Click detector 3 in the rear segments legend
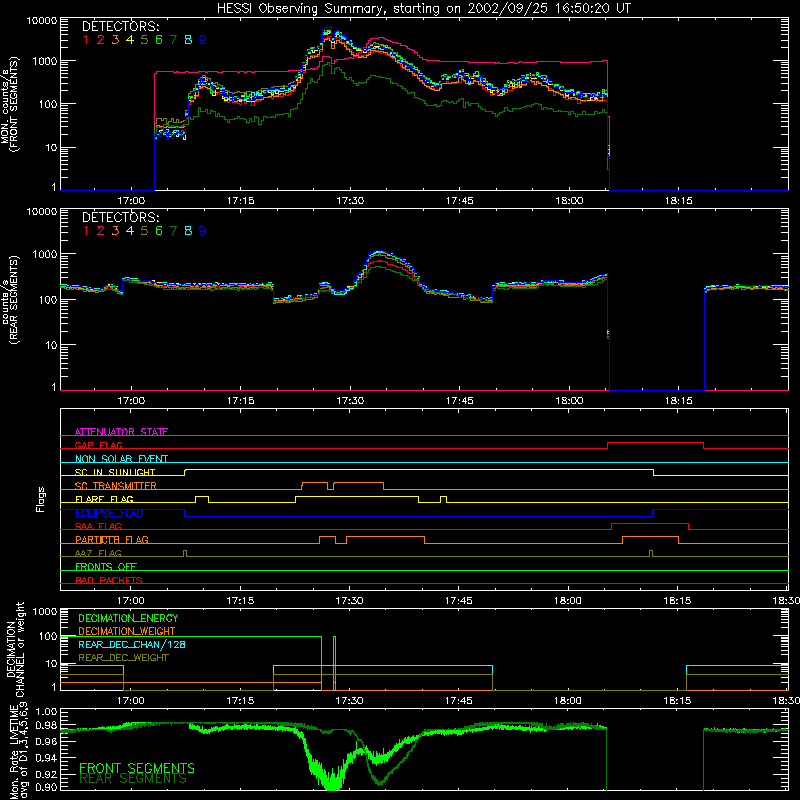 [115, 231]
